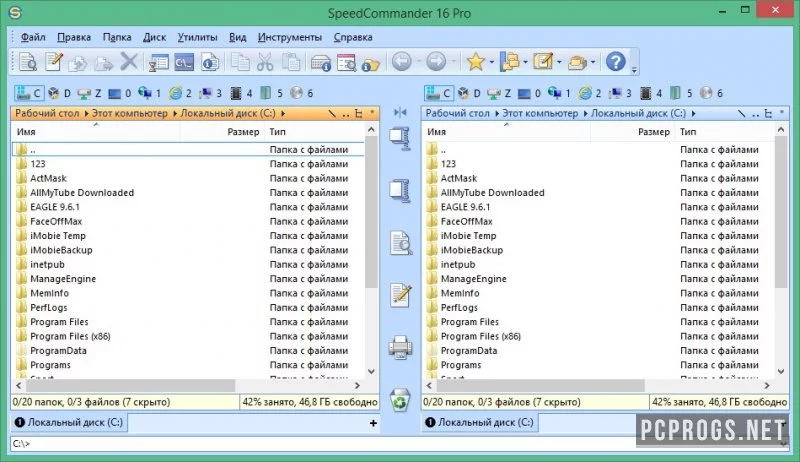Screen dimensions: 800x462
Task: Click Рабочий стол in right path breadcrumb
Action: pyautogui.click(x=457, y=113)
